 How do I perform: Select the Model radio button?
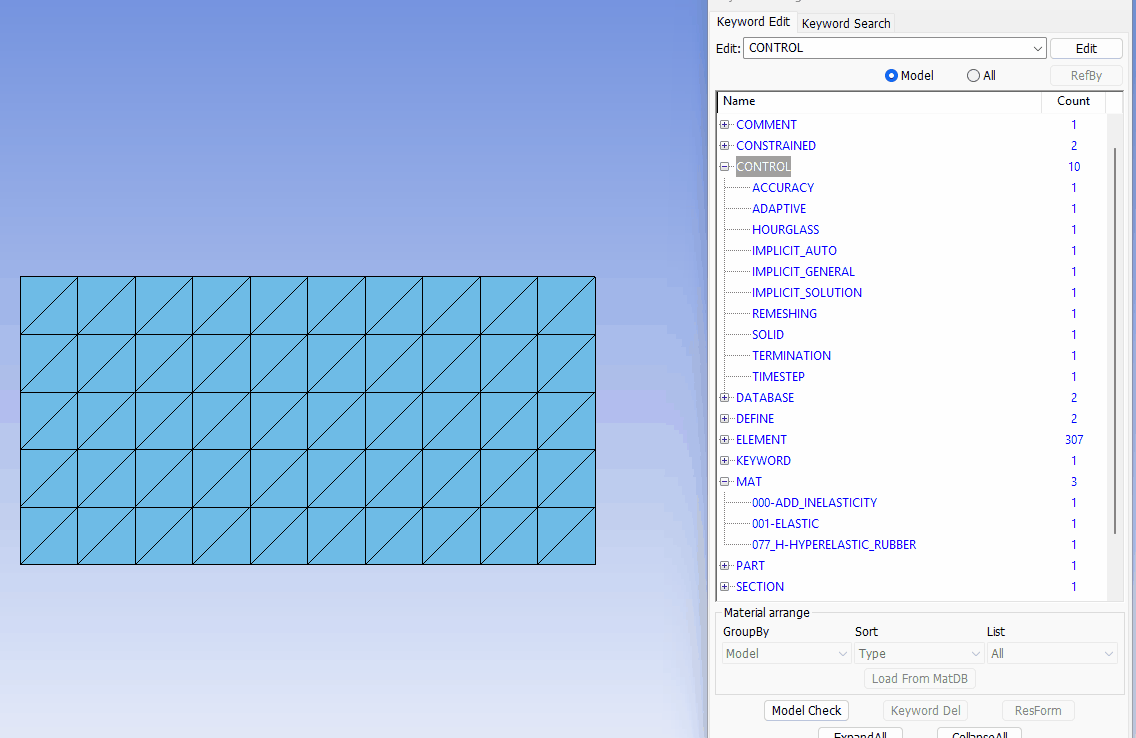point(891,76)
